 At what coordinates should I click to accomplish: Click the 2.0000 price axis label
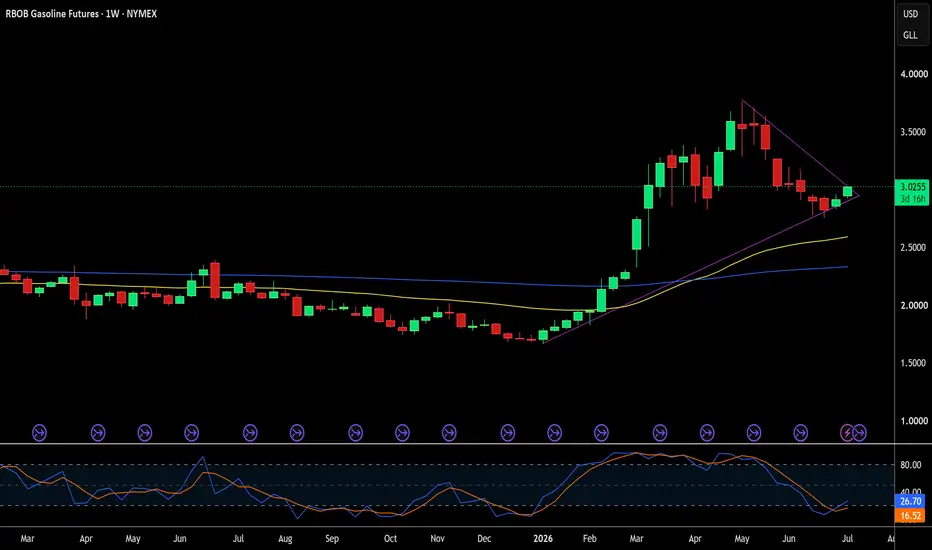(914, 305)
